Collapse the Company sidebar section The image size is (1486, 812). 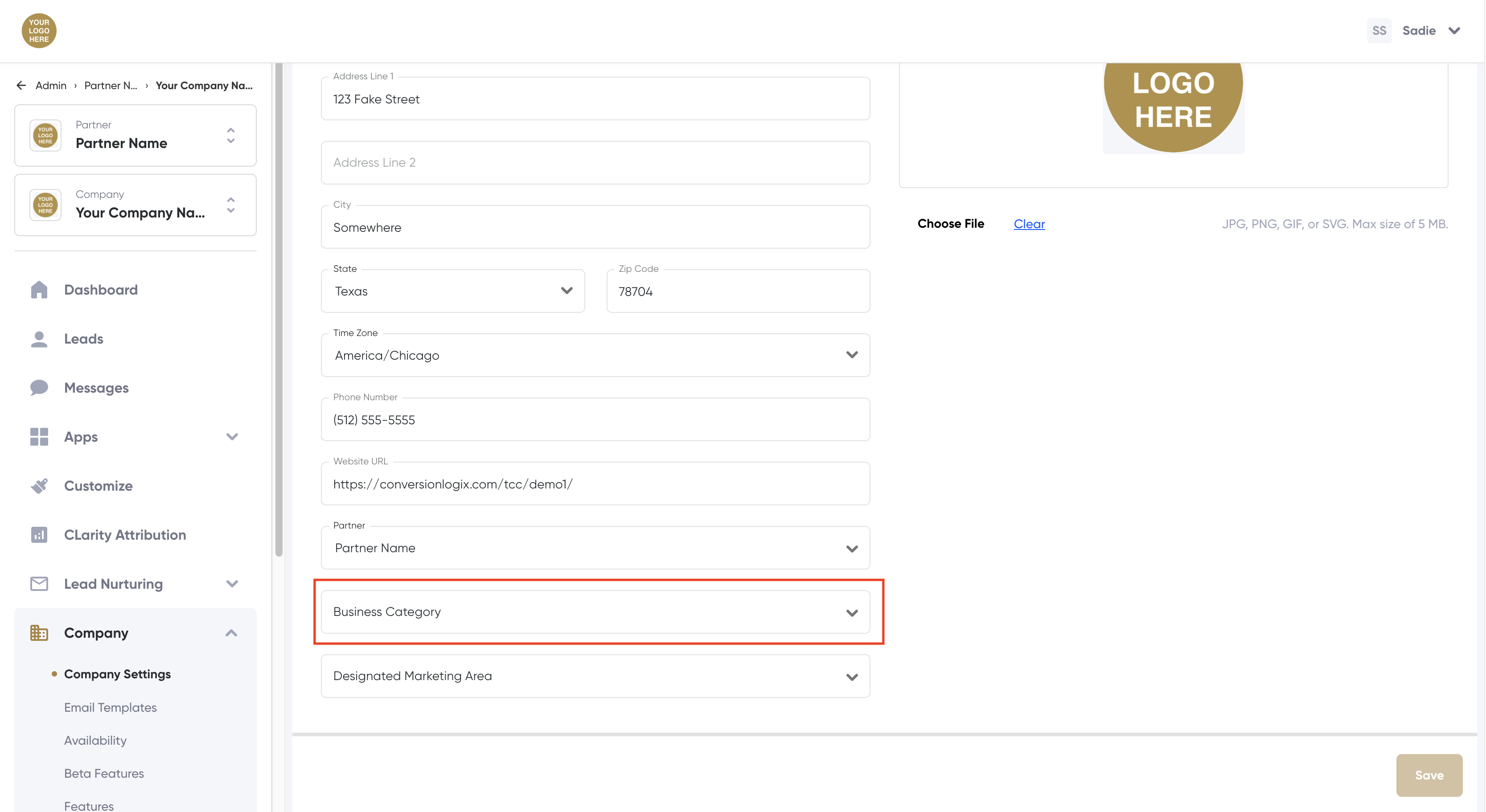click(x=231, y=633)
